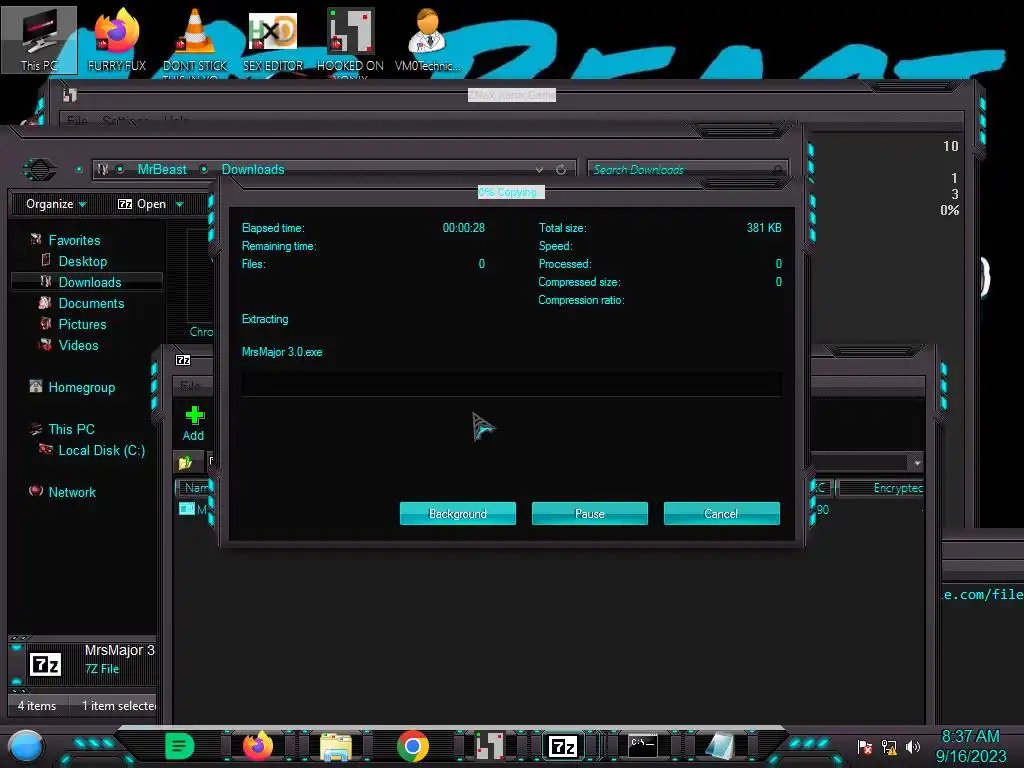Select This PC in navigation pane
Viewport: 1024px width, 768px height.
72,429
